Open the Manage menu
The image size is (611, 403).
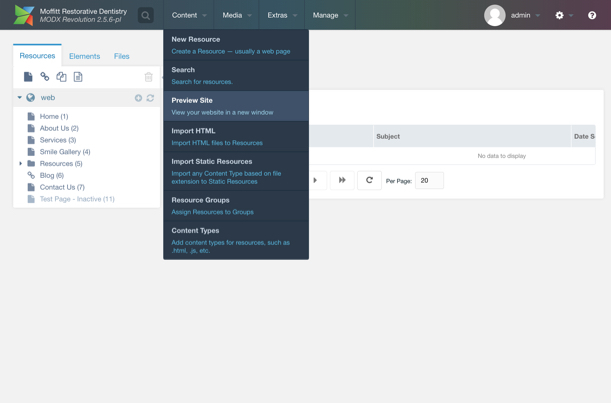(330, 15)
